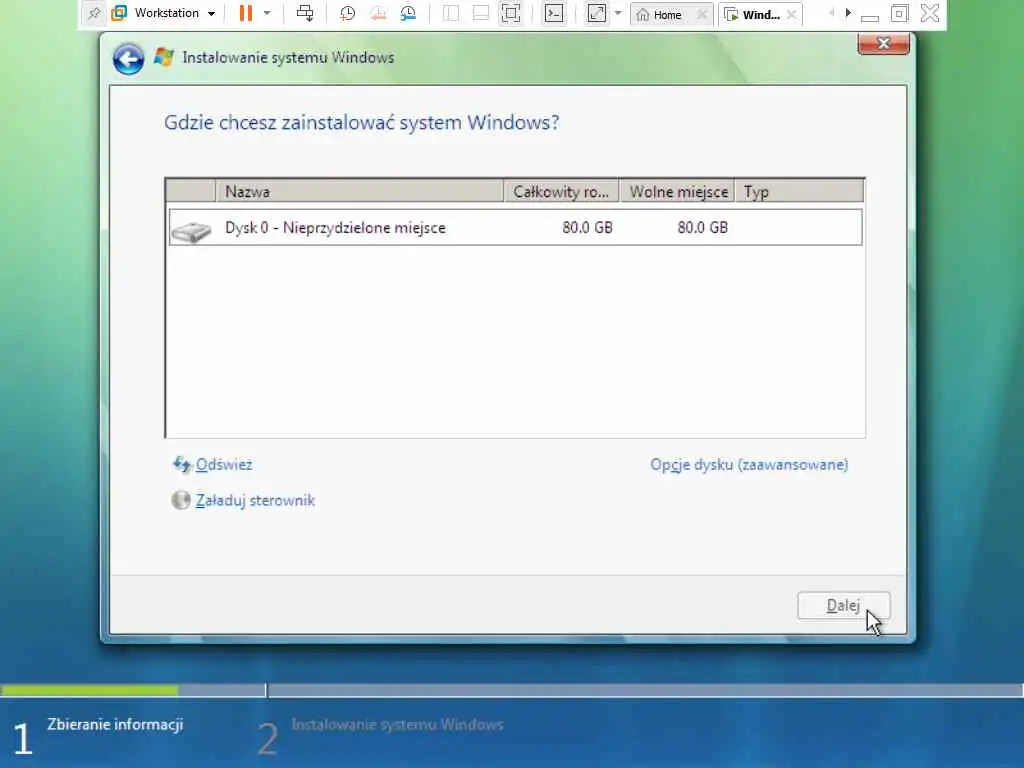
Task: Toggle the library sidebar view
Action: pyautogui.click(x=451, y=13)
